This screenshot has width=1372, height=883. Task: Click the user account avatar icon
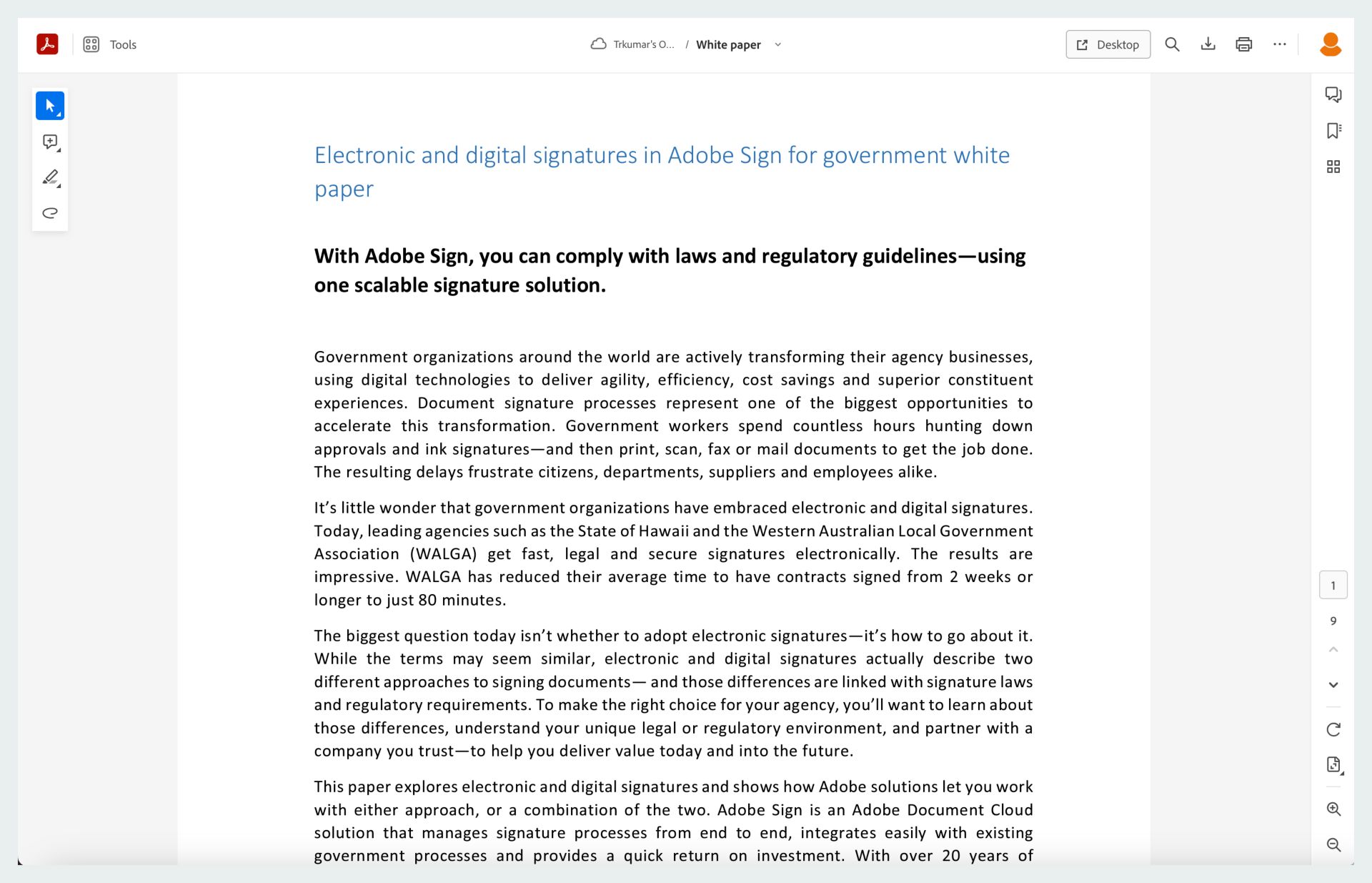point(1332,44)
